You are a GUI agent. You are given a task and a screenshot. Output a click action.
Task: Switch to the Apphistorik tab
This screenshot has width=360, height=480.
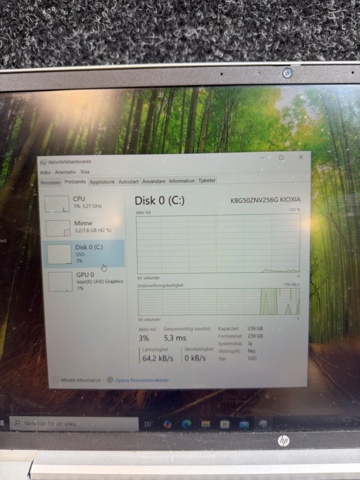[x=102, y=182]
